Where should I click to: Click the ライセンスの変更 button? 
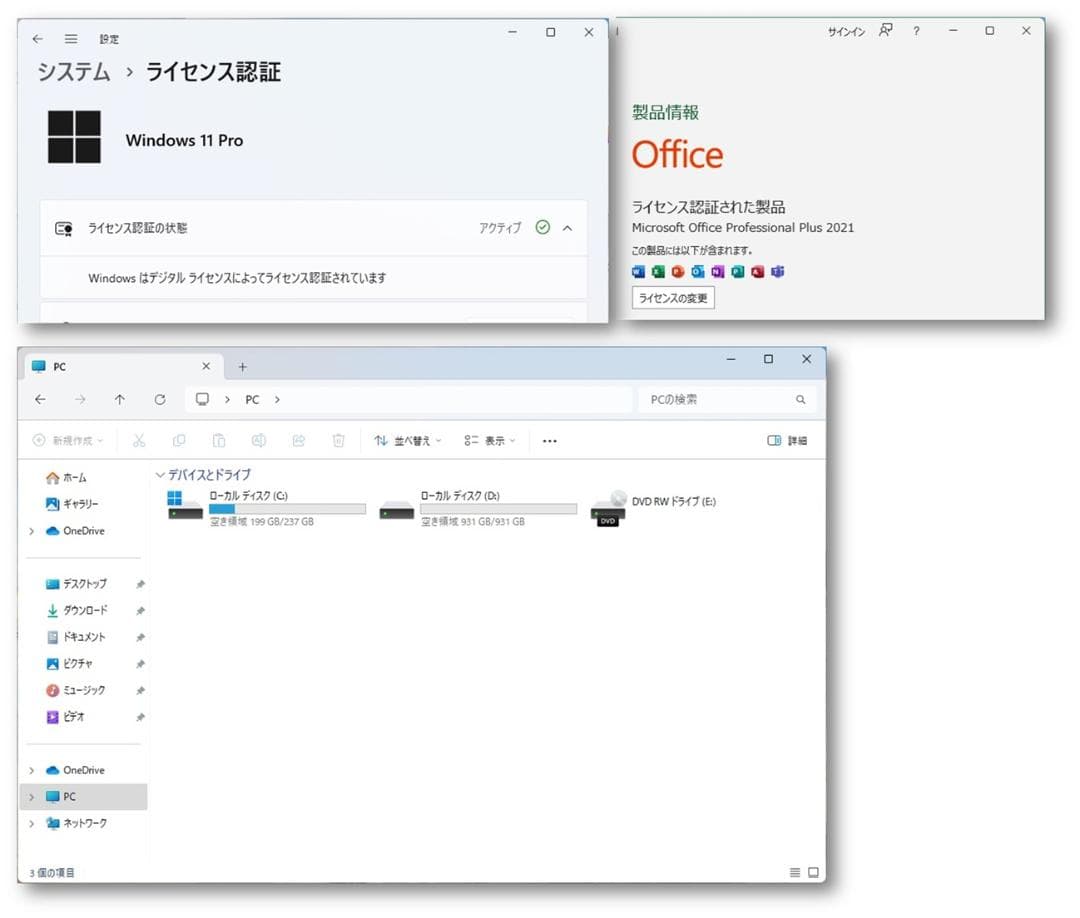(673, 297)
